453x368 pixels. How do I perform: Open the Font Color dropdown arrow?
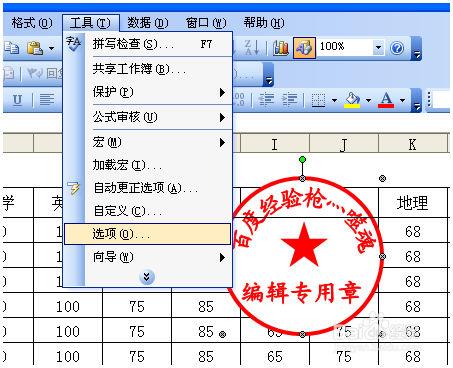(x=402, y=100)
